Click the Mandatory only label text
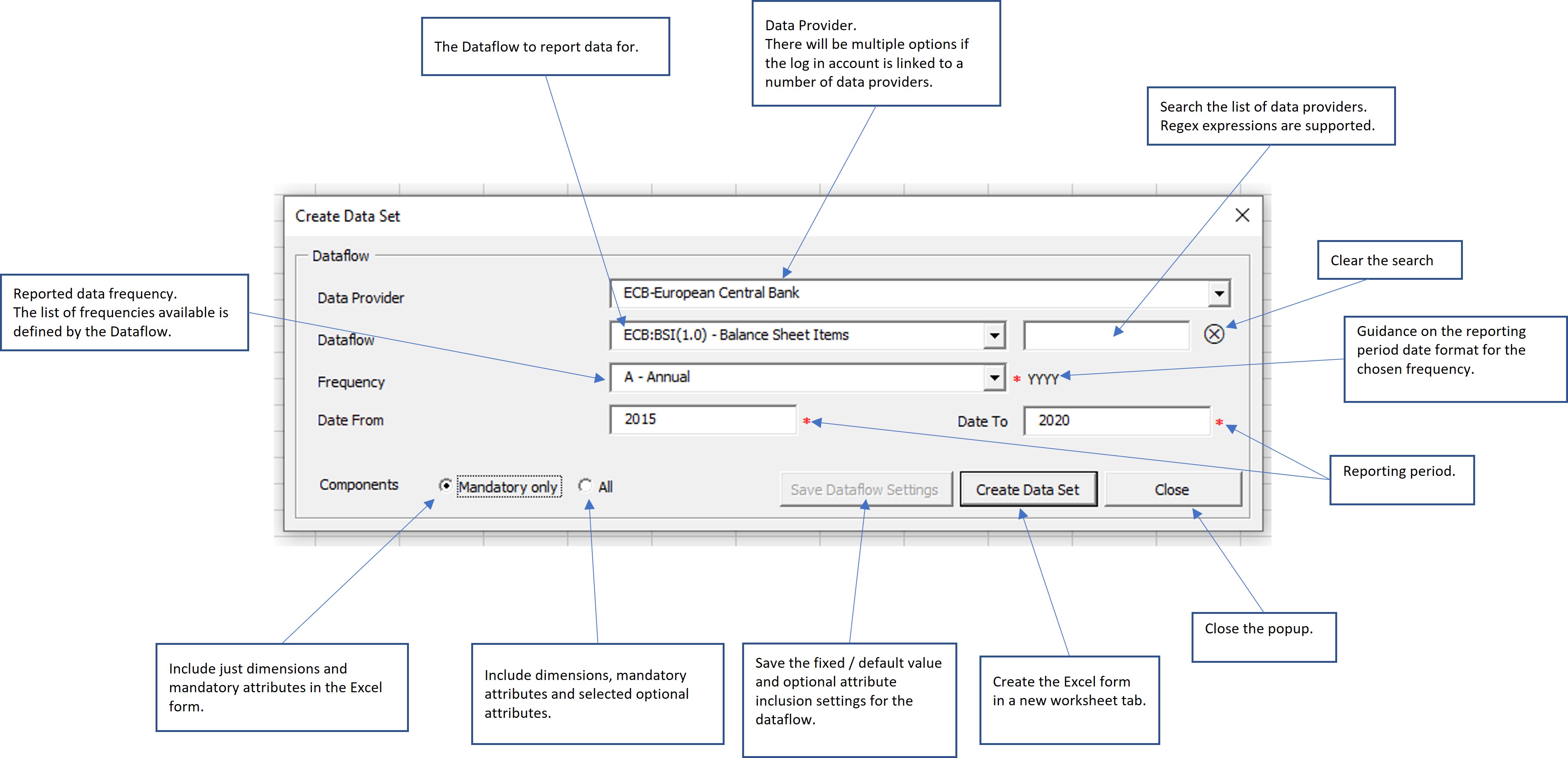The width and height of the screenshot is (1568, 758). (508, 487)
